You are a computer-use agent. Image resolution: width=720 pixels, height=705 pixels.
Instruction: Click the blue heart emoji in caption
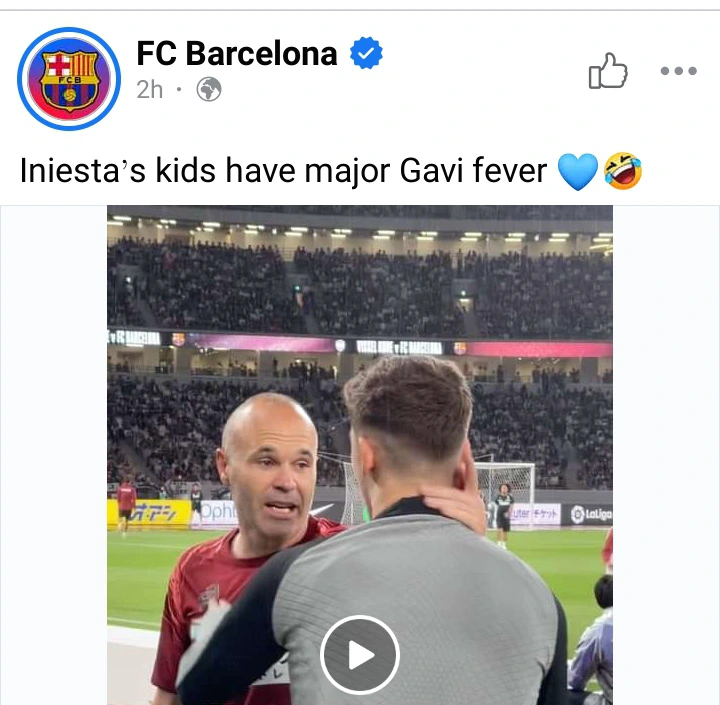point(577,172)
